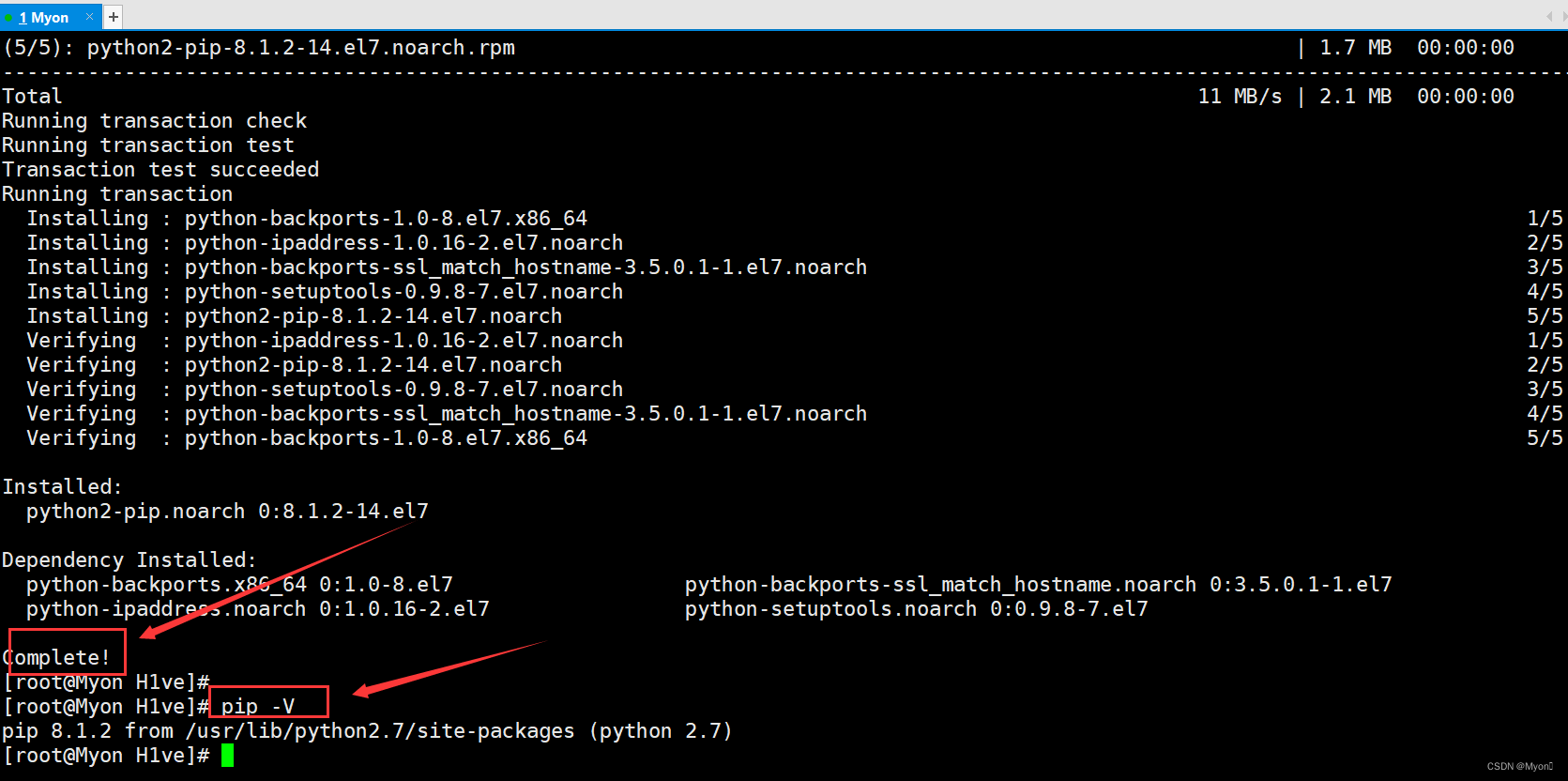
Task: Close the '1 Myon' session tab
Action: [89, 17]
